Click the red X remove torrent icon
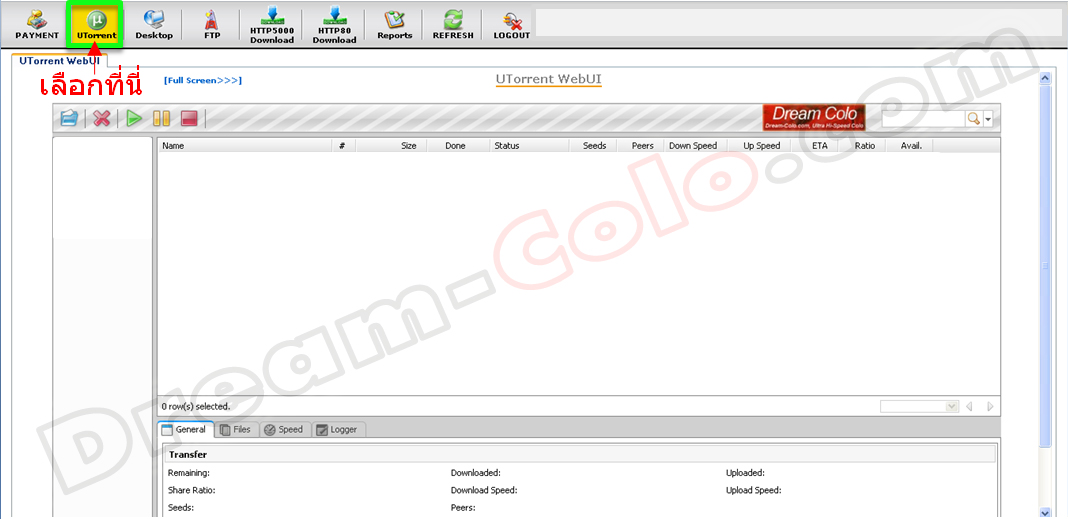The height and width of the screenshot is (519, 1068). 102,119
